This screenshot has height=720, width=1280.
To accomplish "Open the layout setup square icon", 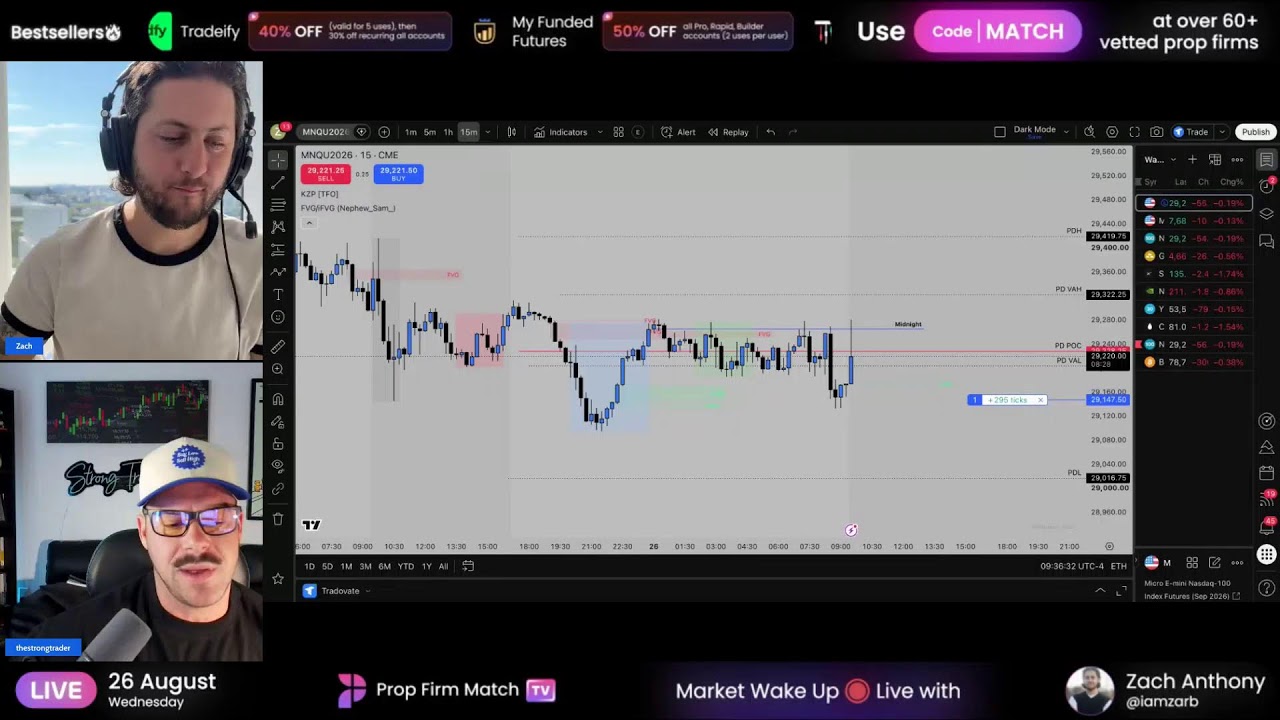I will click(999, 132).
